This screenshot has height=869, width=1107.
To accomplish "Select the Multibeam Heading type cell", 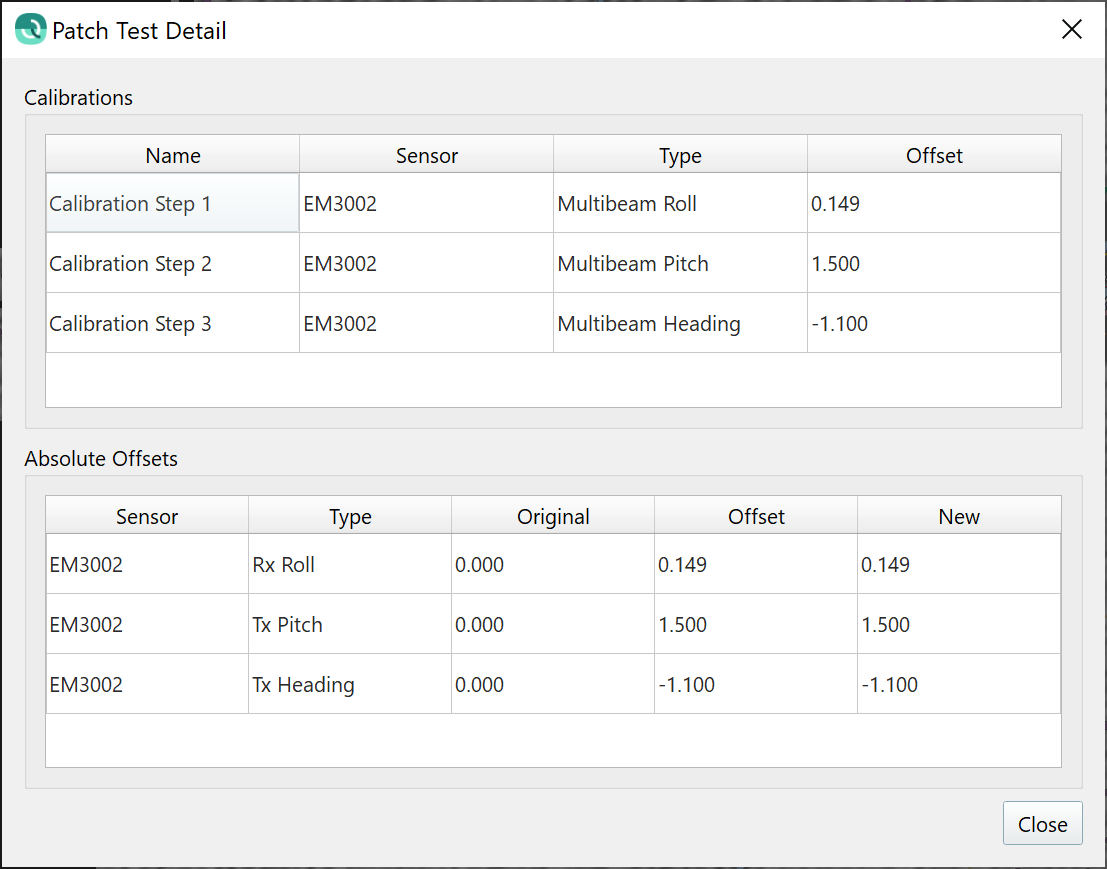I will (649, 324).
